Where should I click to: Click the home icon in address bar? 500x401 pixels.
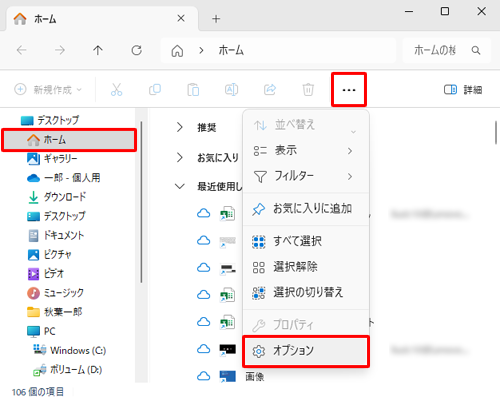(x=177, y=51)
